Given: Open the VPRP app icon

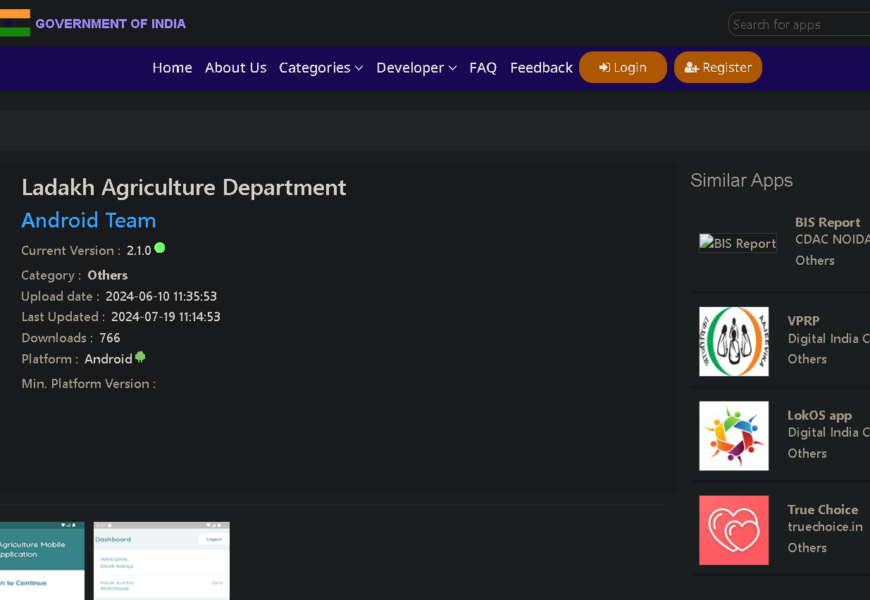Looking at the screenshot, I should 733,341.
